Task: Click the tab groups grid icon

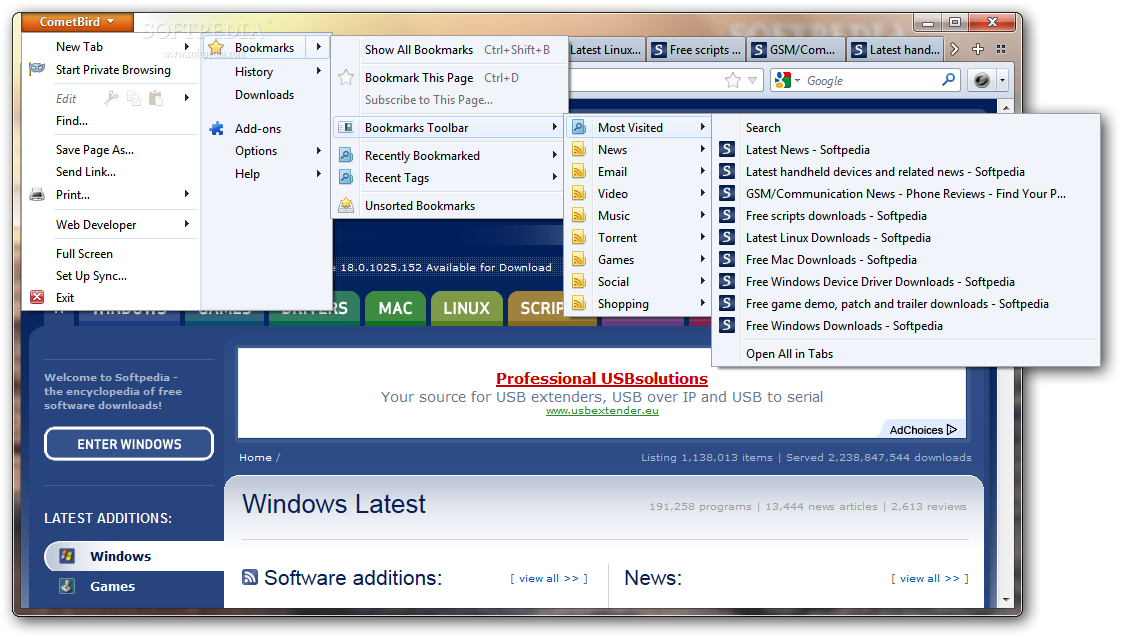Action: click(1001, 49)
